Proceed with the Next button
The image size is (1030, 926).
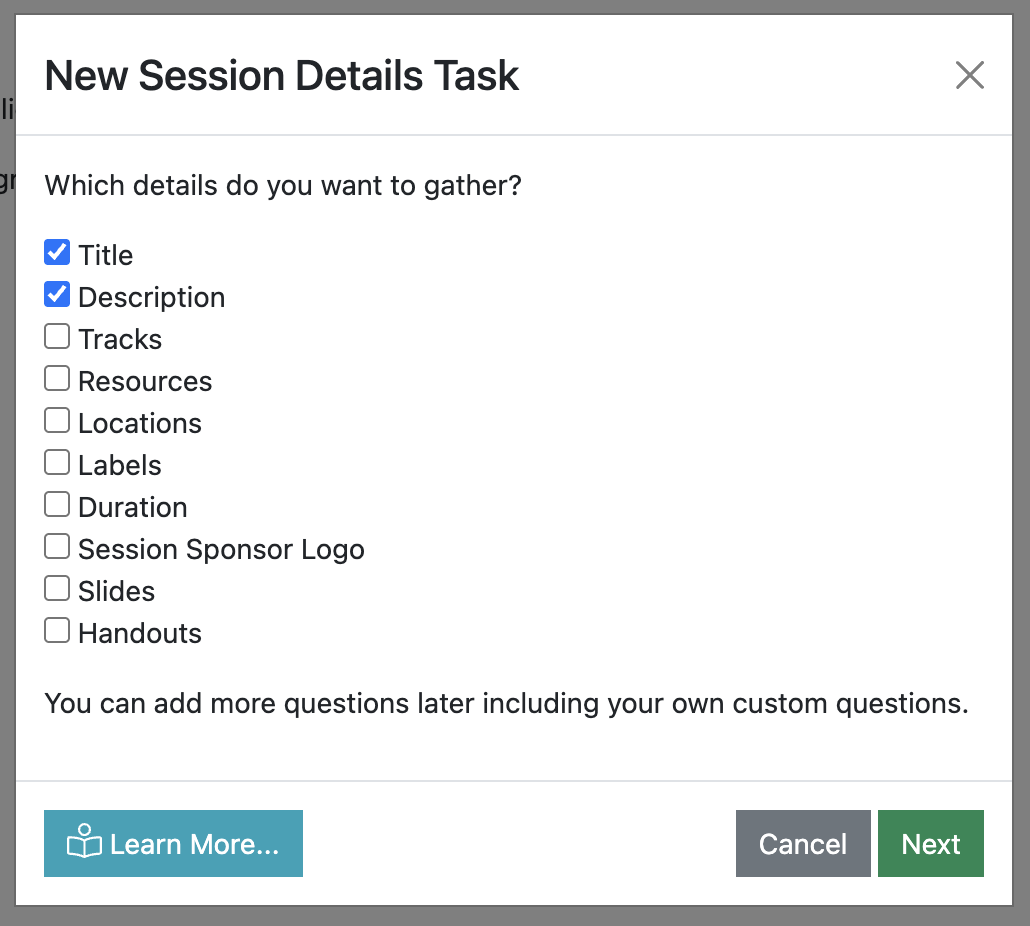click(931, 843)
